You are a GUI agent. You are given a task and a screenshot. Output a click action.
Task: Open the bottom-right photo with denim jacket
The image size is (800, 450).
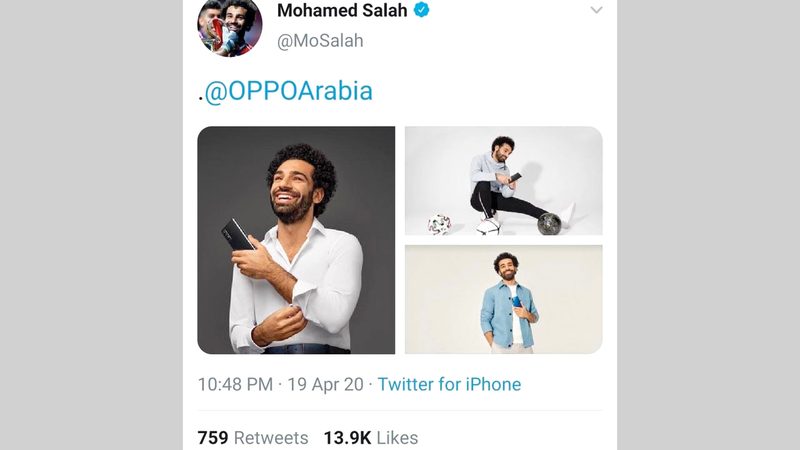(503, 299)
